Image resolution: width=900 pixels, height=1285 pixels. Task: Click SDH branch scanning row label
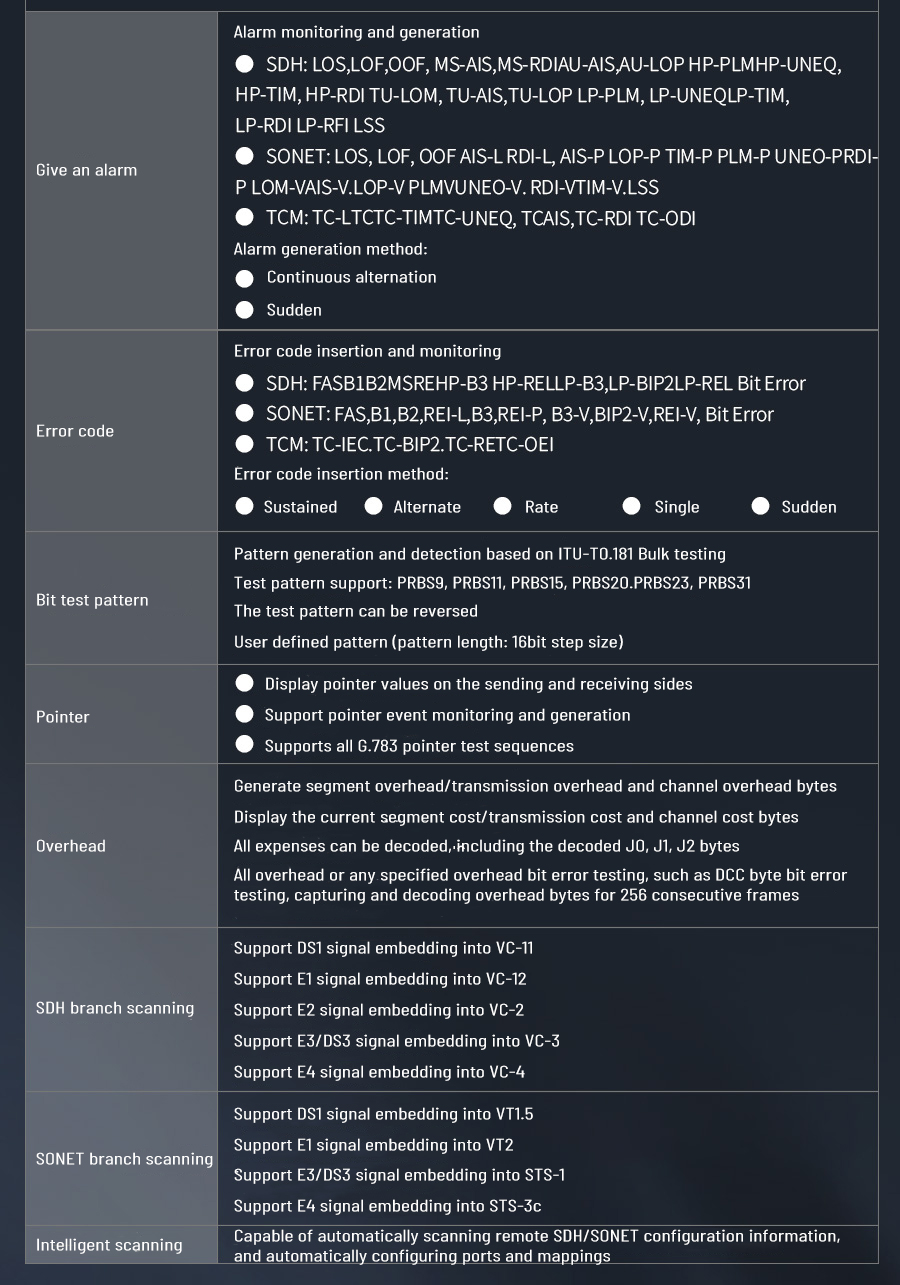click(x=115, y=1008)
